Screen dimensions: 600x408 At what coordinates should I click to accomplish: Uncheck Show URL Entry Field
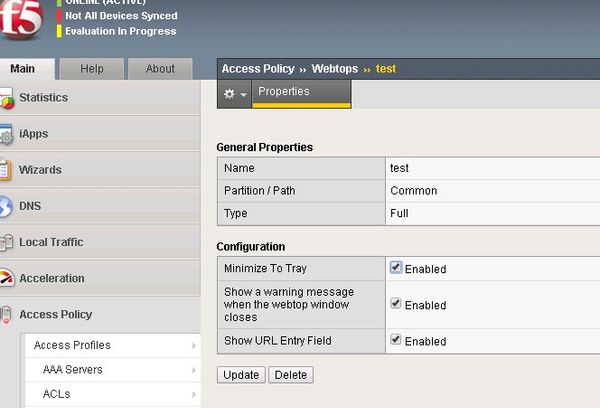click(396, 340)
